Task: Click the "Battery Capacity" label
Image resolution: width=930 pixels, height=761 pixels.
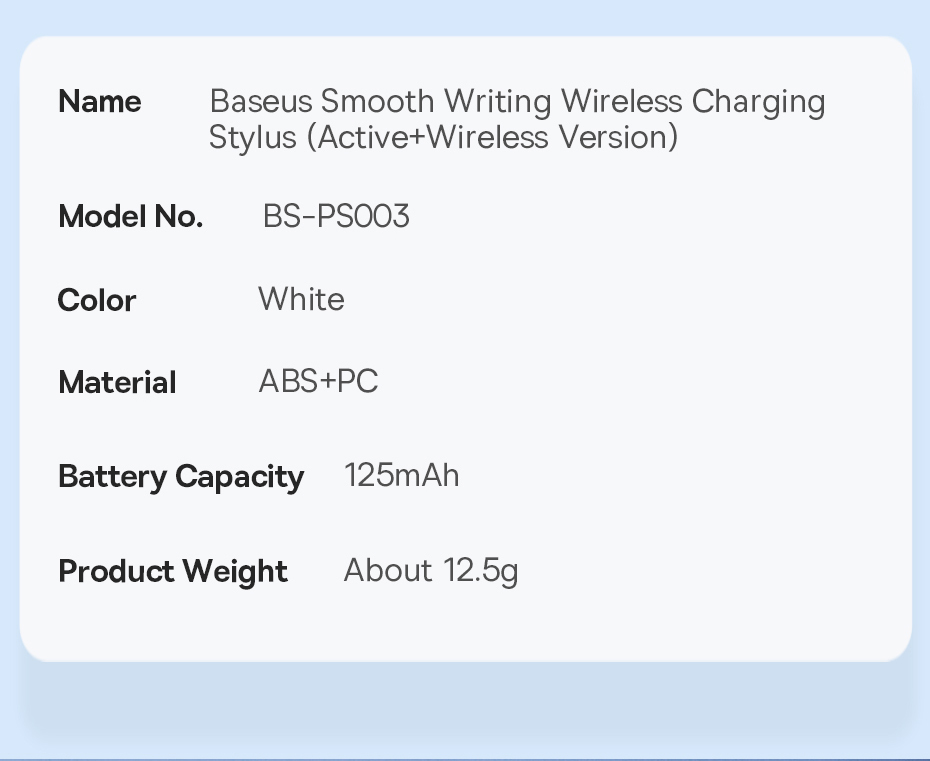Action: point(180,476)
